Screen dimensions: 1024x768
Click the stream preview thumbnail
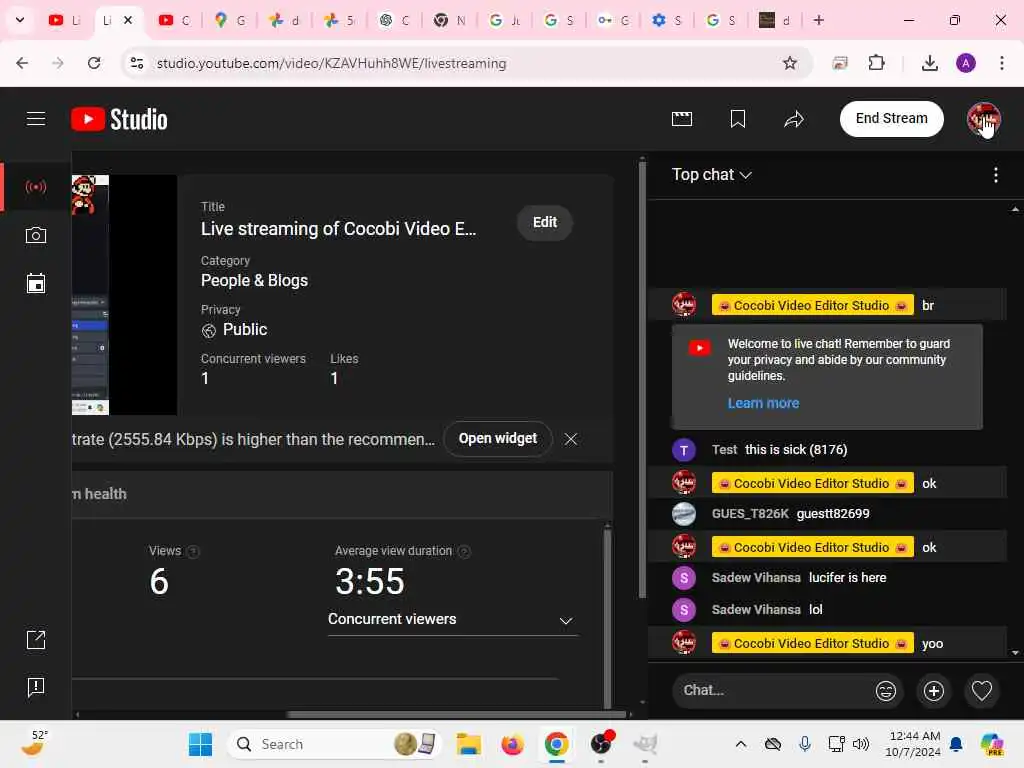(124, 295)
